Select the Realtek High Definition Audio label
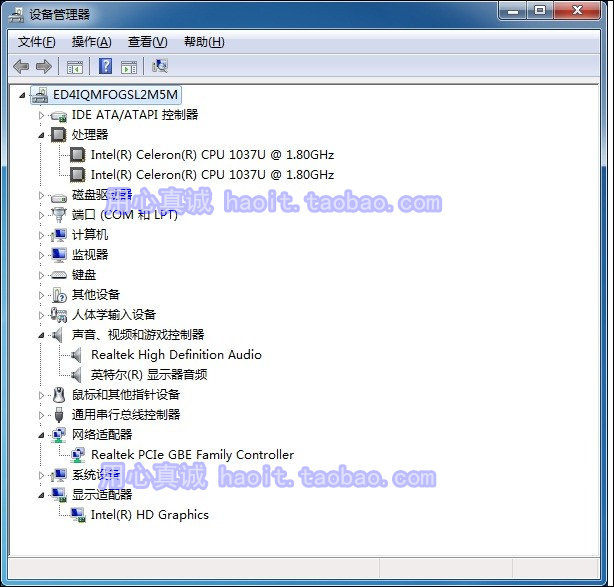The width and height of the screenshot is (614, 587). pyautogui.click(x=176, y=355)
